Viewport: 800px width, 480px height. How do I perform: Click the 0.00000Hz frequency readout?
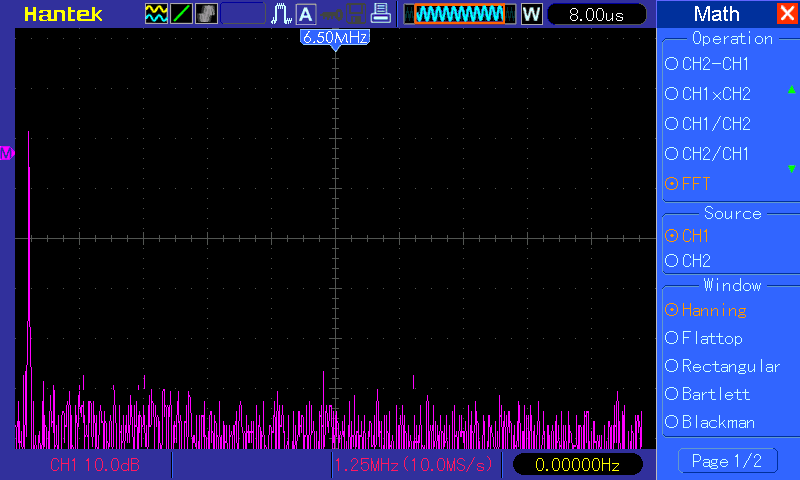pos(578,465)
